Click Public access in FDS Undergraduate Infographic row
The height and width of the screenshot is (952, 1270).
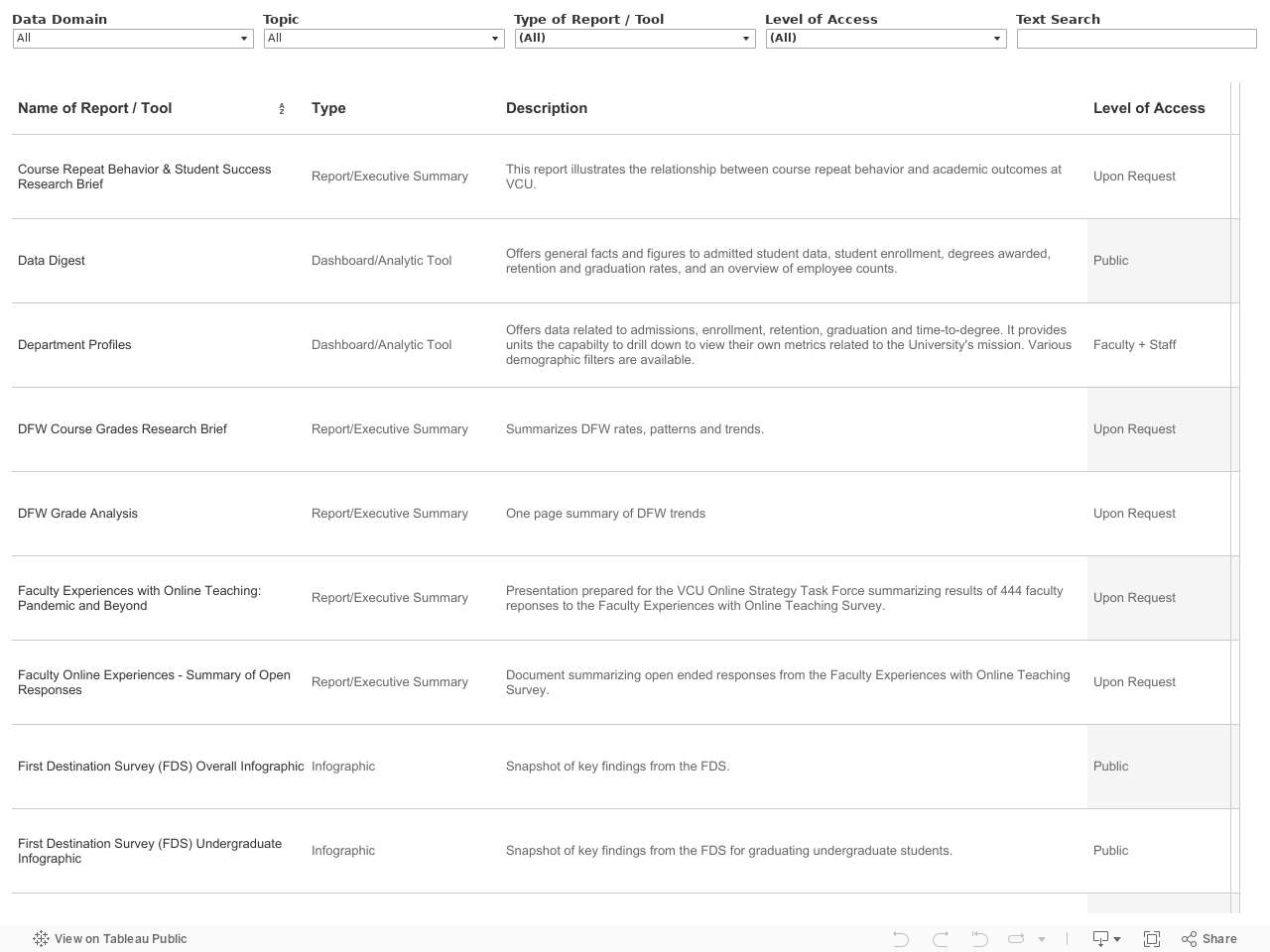(x=1110, y=851)
